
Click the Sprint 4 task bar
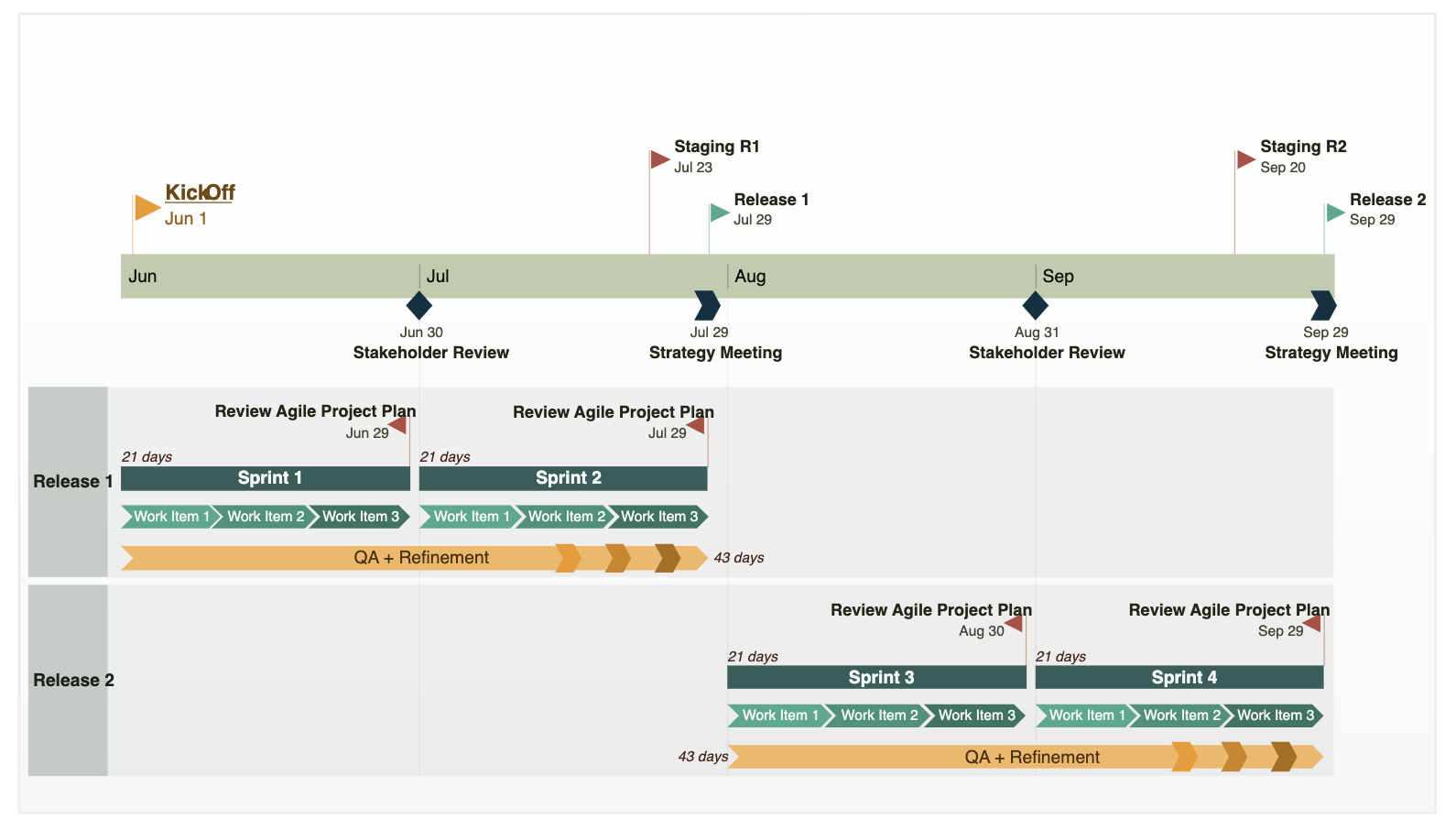point(1179,678)
